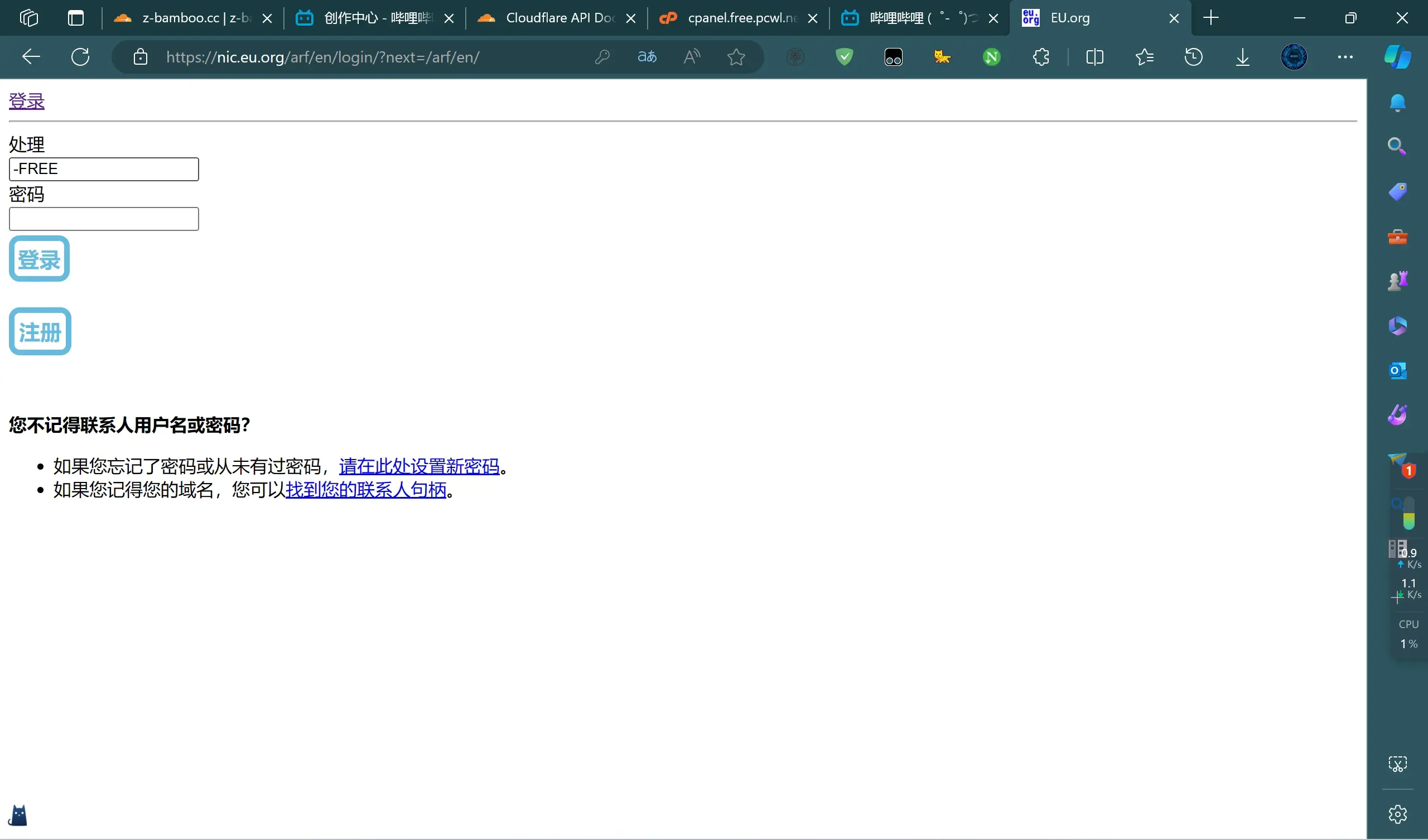The height and width of the screenshot is (840, 1428).
Task: Switch to the cpanel.free.pcwl.net tab
Action: (738, 18)
